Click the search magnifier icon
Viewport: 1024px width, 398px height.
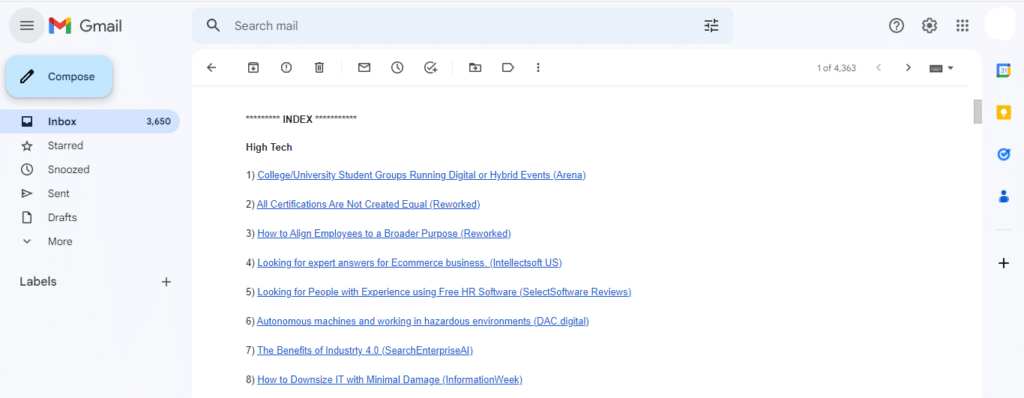point(213,25)
